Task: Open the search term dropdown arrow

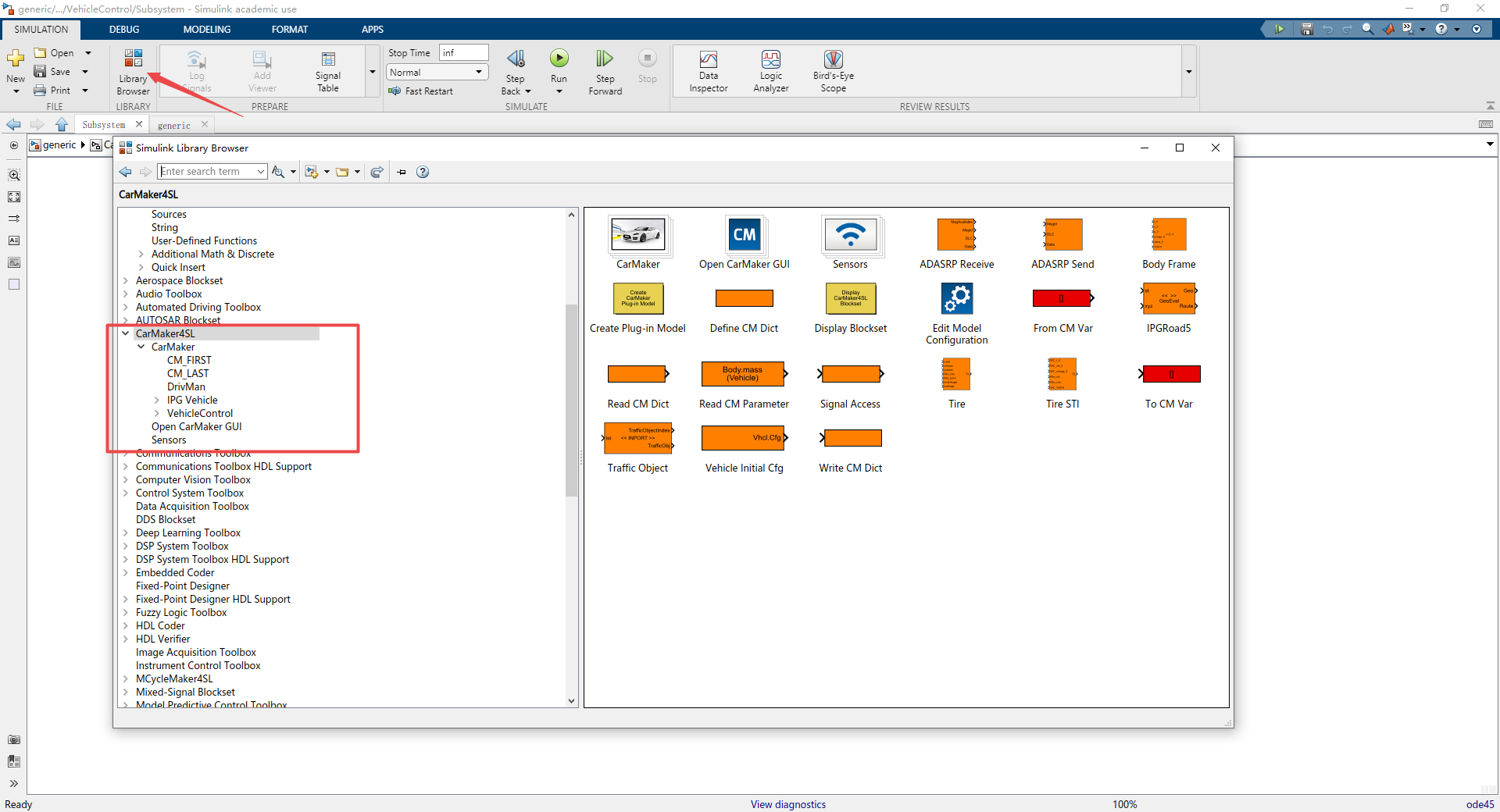Action: click(x=261, y=172)
